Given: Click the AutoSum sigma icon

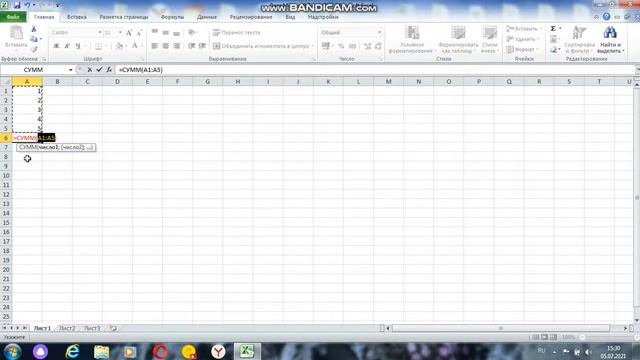Looking at the screenshot, I should coord(553,29).
